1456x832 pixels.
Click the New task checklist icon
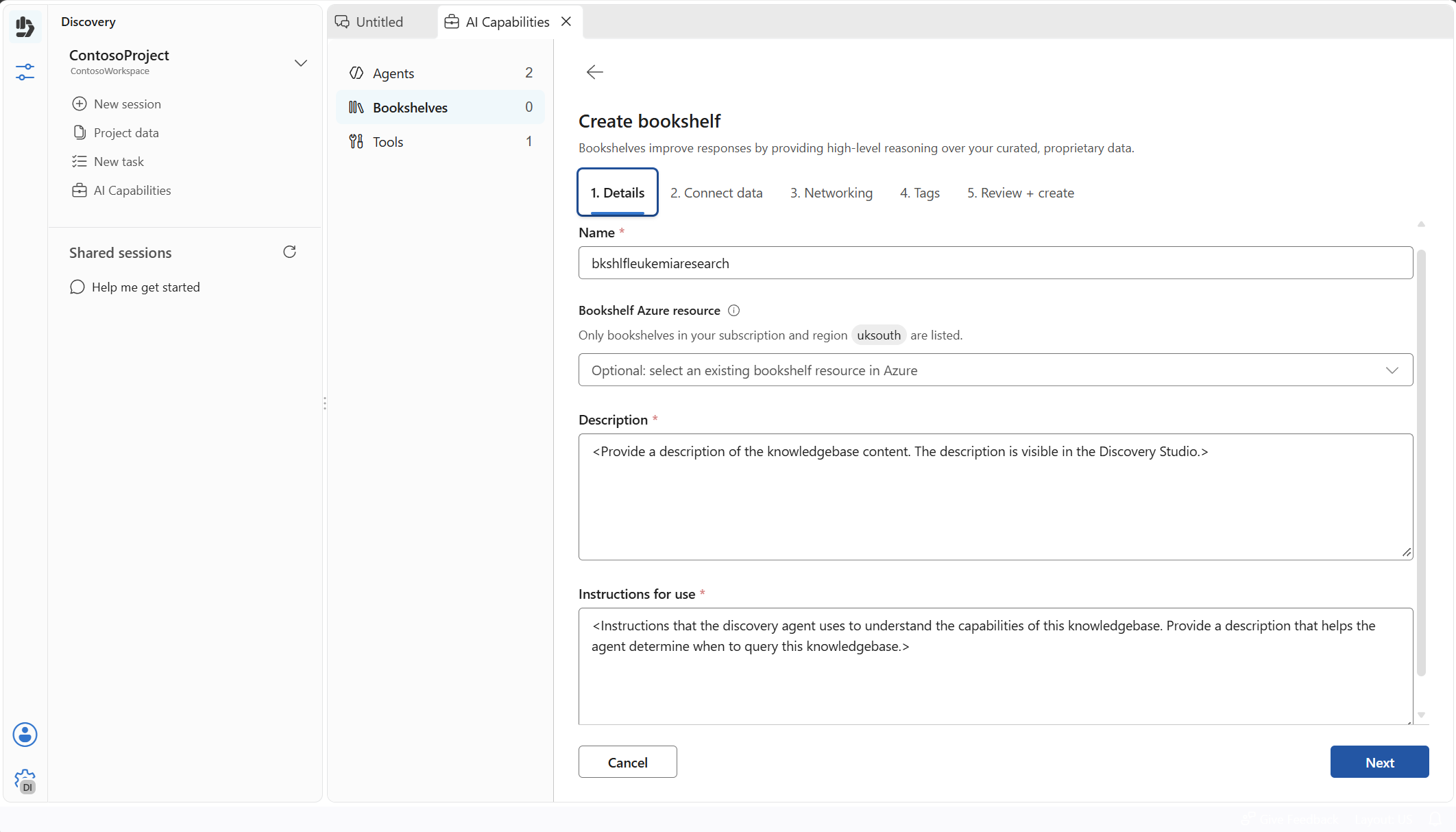[80, 161]
